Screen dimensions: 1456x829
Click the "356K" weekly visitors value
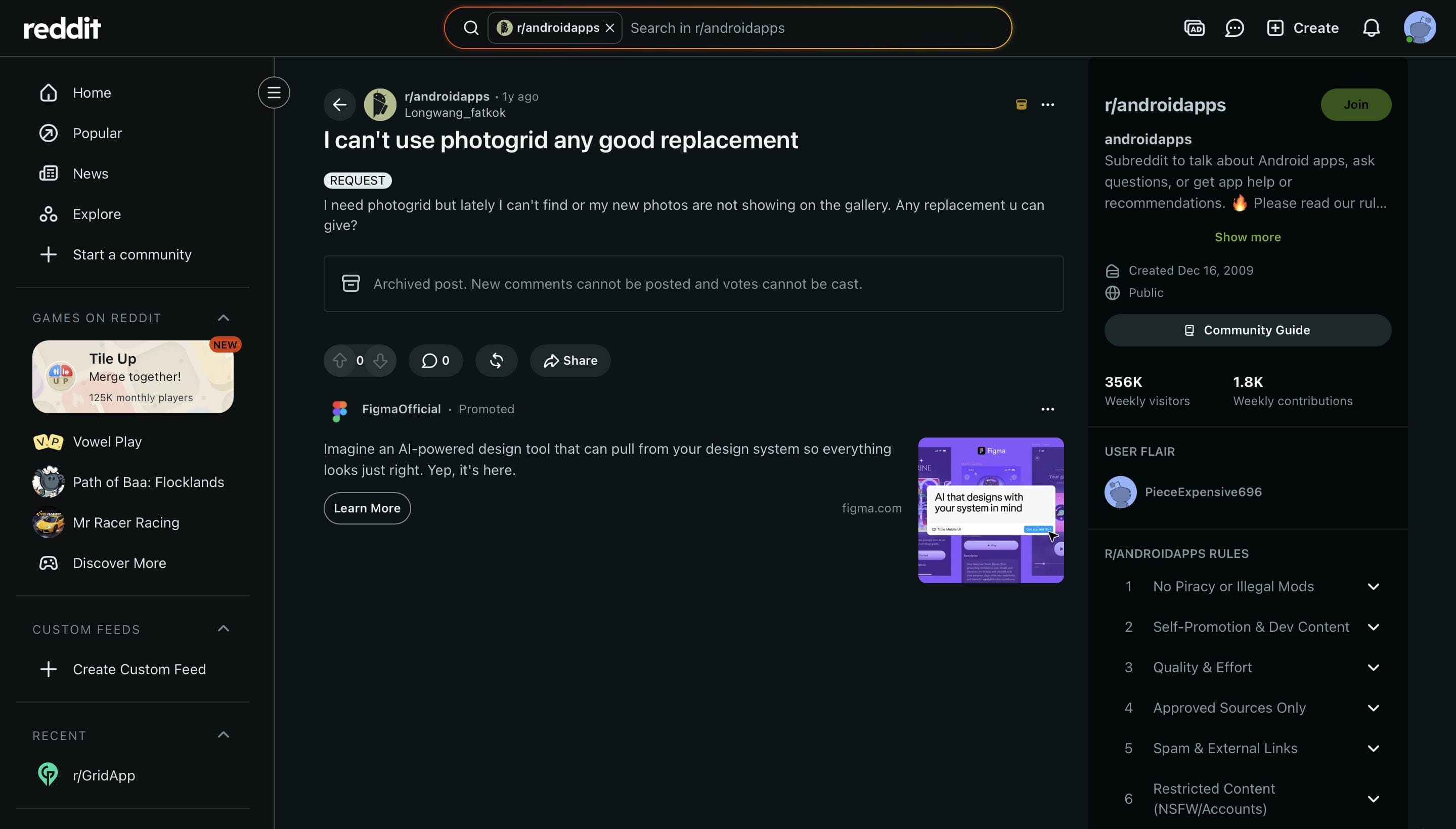pos(1123,382)
